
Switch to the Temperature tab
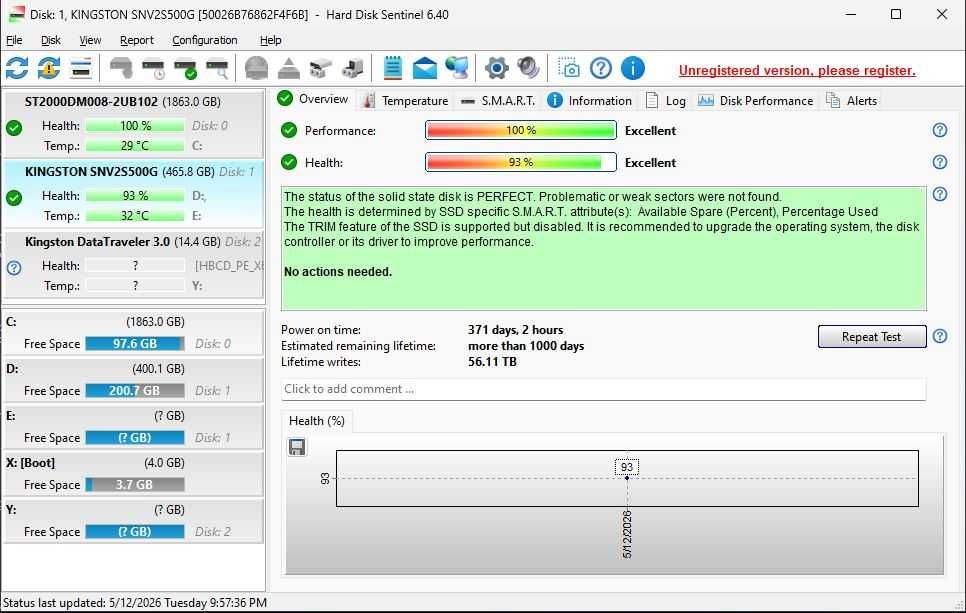pos(405,100)
